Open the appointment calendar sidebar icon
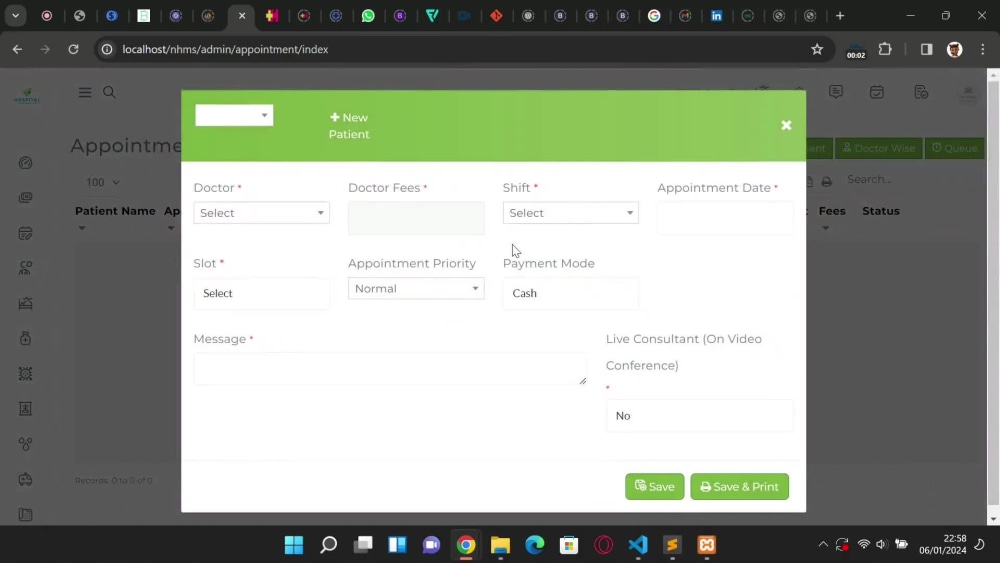The width and height of the screenshot is (1000, 563). point(26,233)
